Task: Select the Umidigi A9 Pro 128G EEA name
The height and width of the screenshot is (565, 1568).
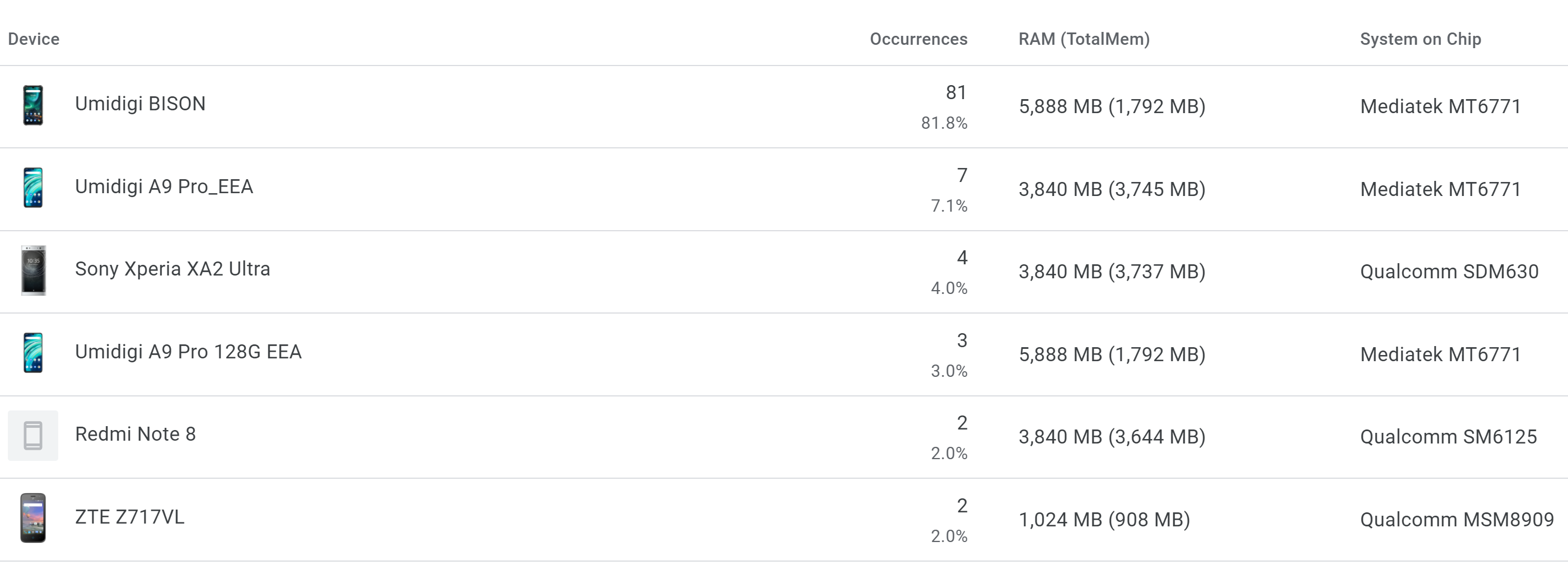Action: pyautogui.click(x=188, y=351)
